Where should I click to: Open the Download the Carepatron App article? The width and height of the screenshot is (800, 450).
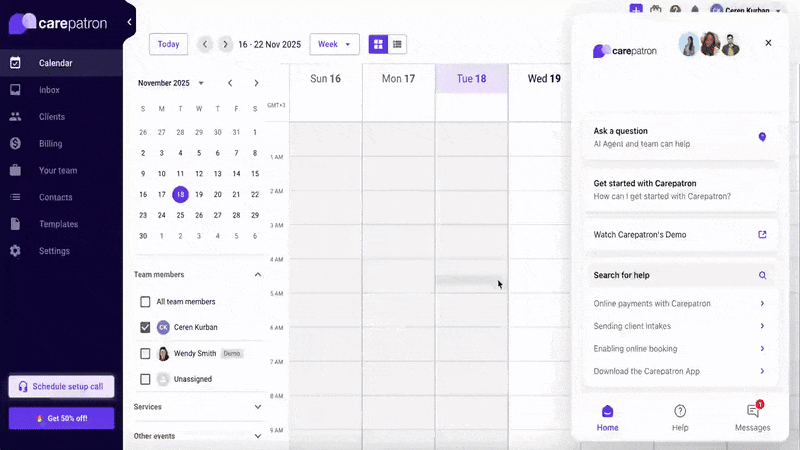pos(680,371)
